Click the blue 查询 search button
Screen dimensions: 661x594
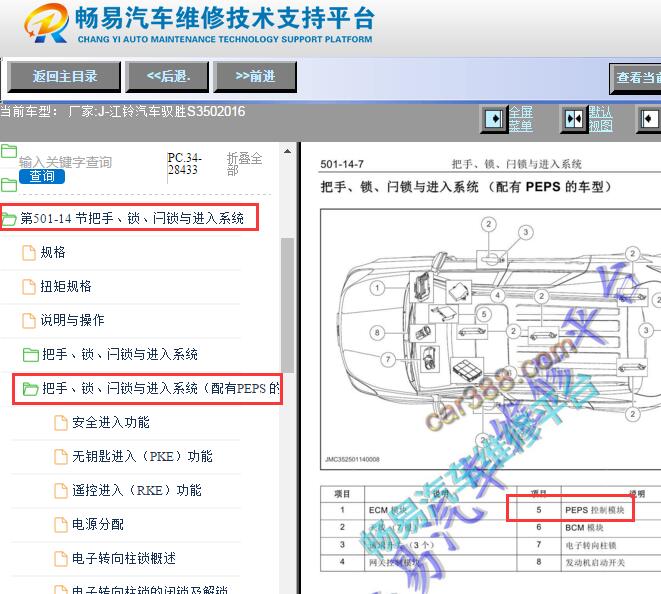click(42, 176)
